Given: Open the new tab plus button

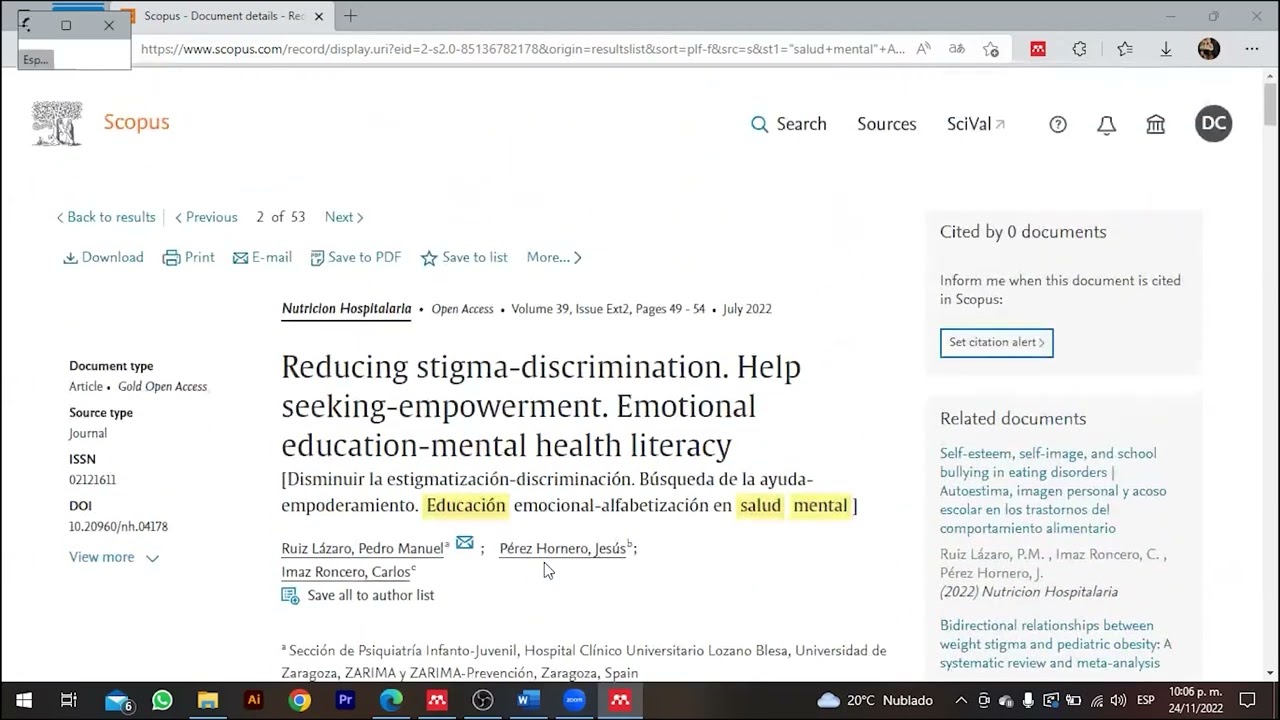Looking at the screenshot, I should point(350,15).
